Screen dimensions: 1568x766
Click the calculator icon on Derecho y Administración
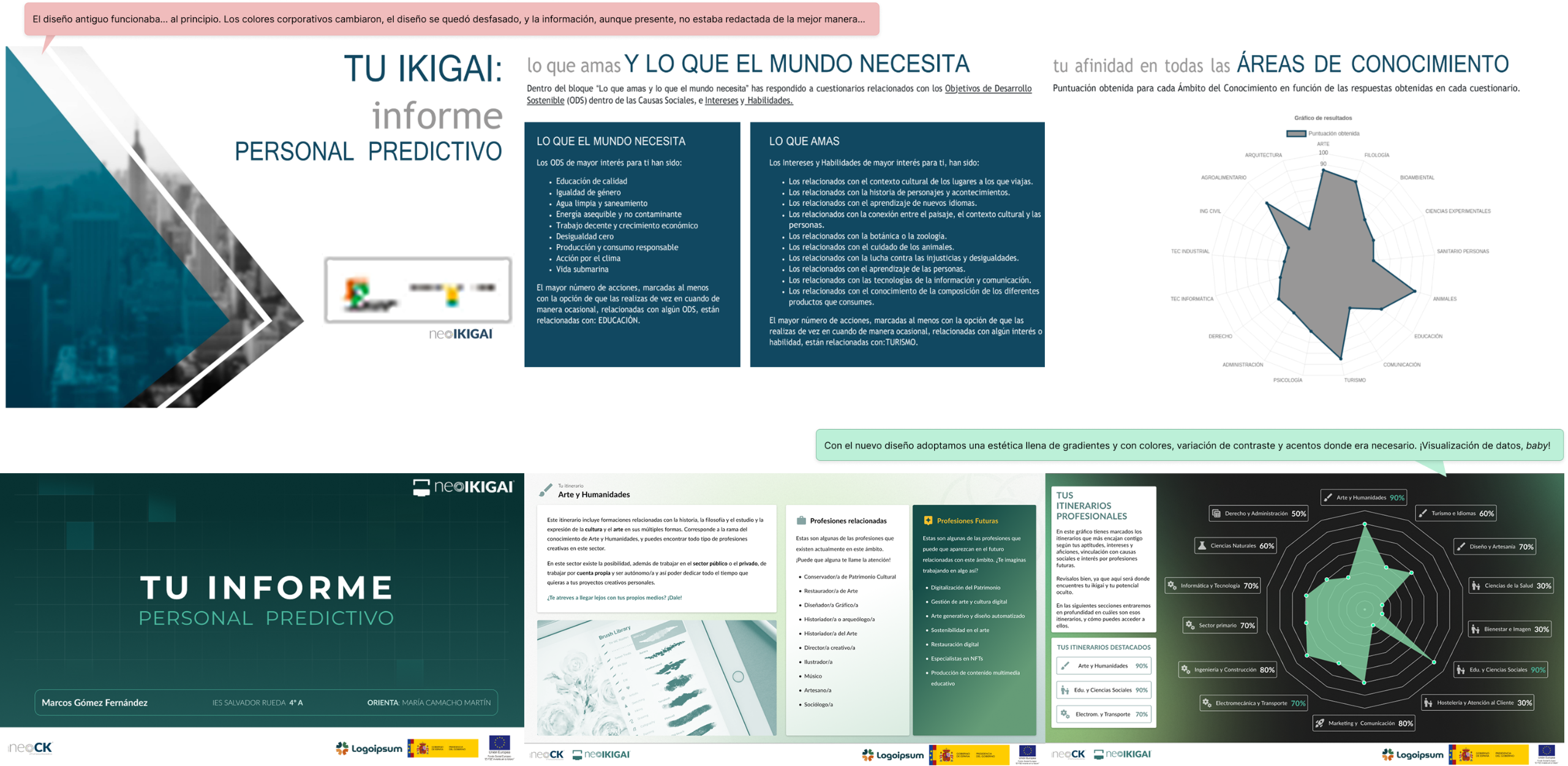(x=1216, y=514)
